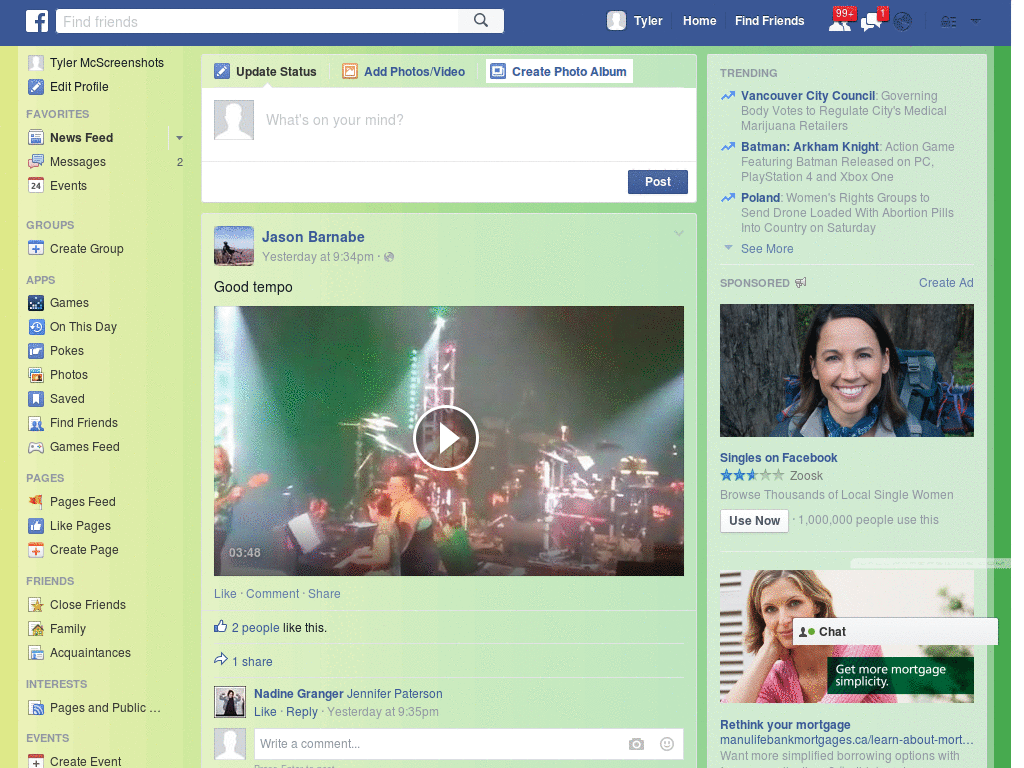1024x768 pixels.
Task: Play the Jason Barnabe video
Action: click(x=446, y=438)
